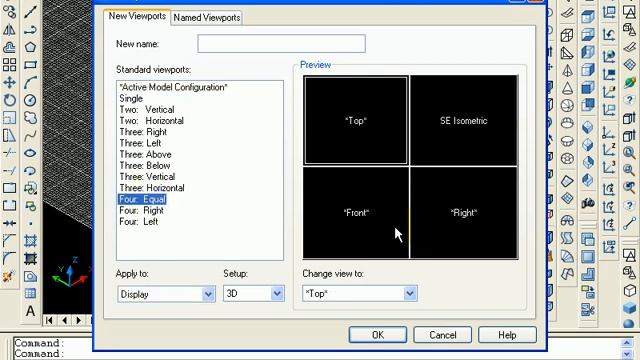Select the Explode modify tool
The height and width of the screenshot is (360, 640).
(x=9, y=276)
